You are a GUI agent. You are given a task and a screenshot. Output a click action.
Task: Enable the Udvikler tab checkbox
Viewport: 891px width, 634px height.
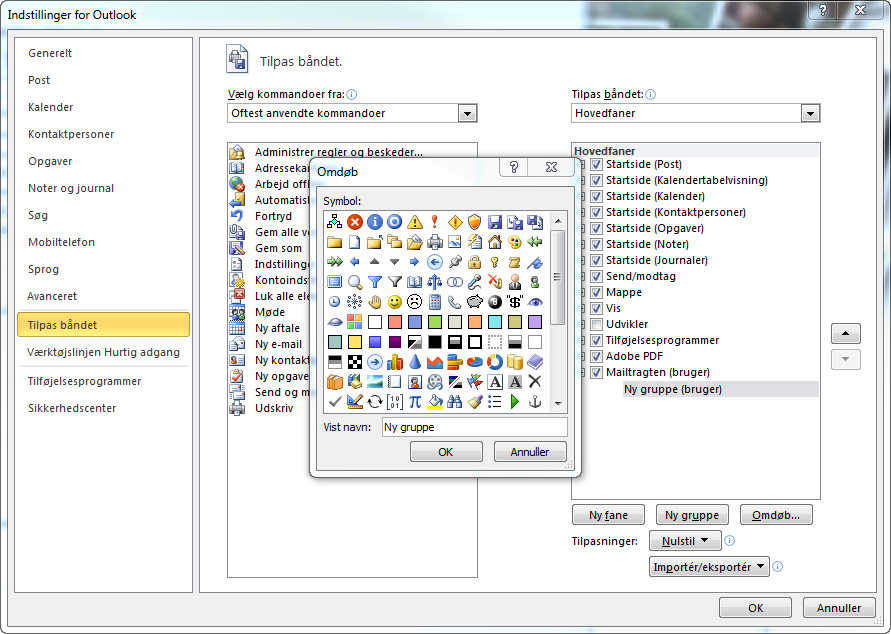(x=596, y=324)
